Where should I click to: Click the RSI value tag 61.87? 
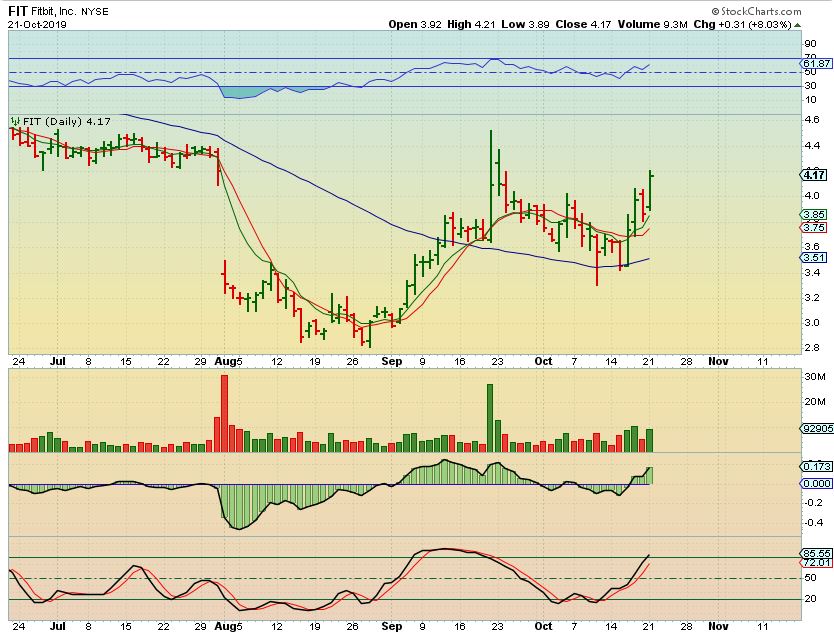click(x=816, y=63)
